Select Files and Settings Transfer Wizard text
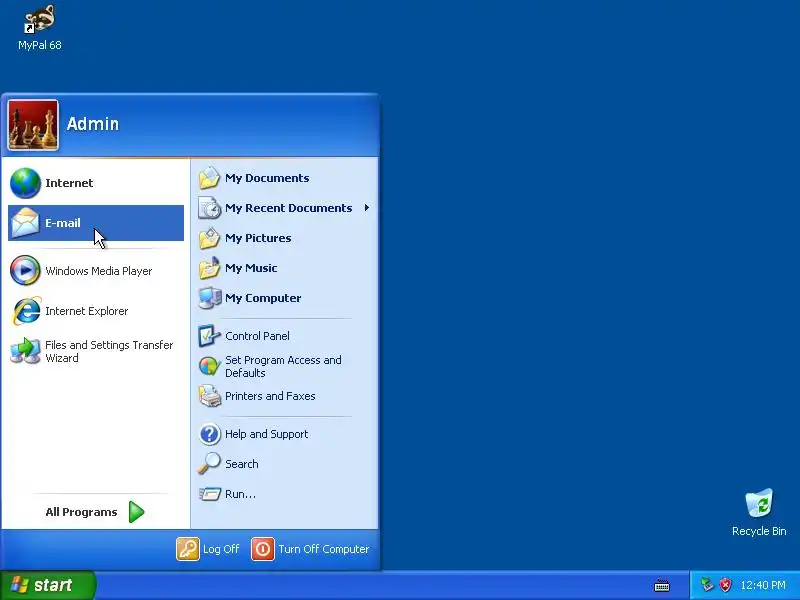Viewport: 800px width, 600px height. [109, 352]
